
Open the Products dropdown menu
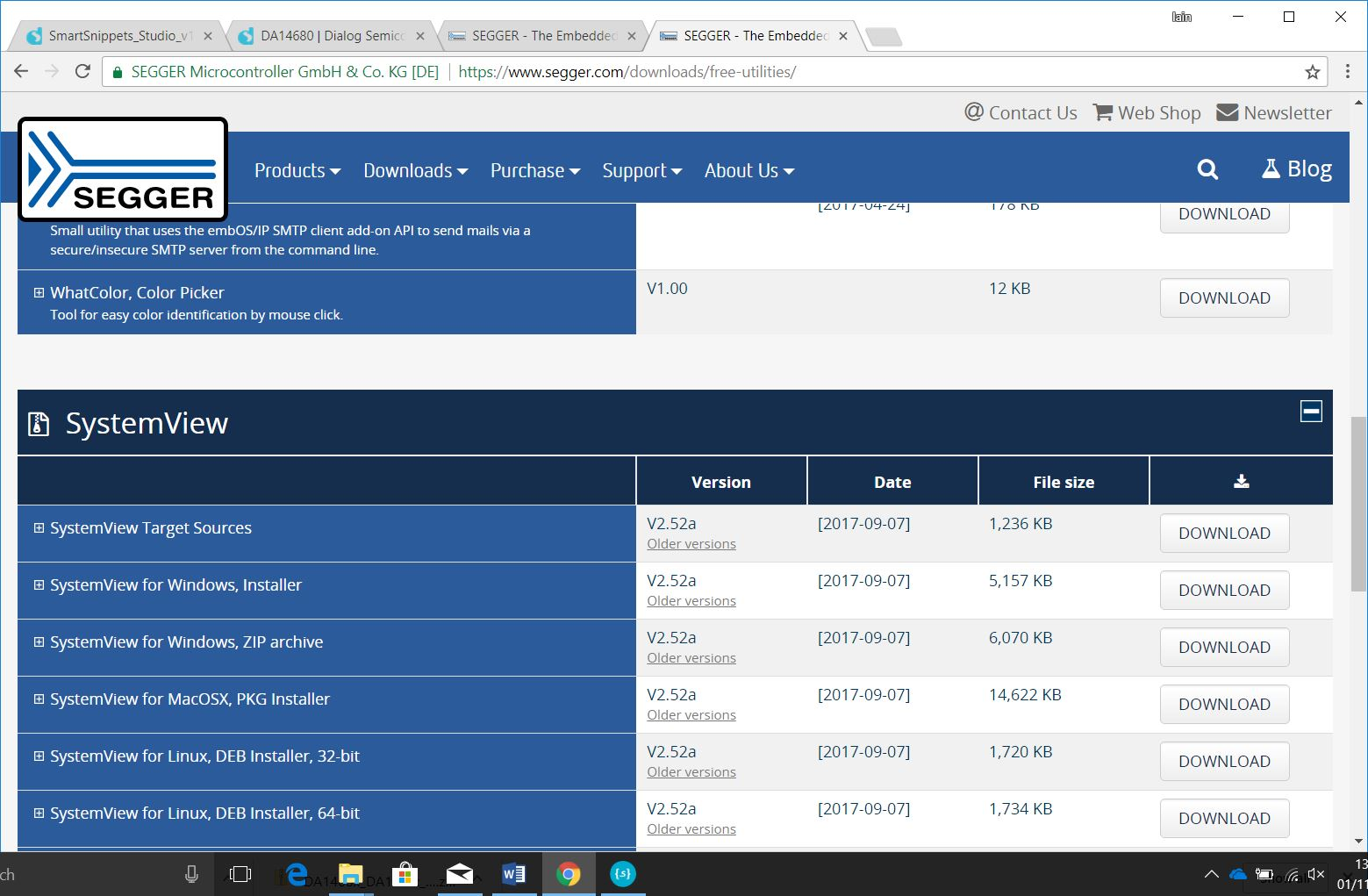[x=297, y=170]
